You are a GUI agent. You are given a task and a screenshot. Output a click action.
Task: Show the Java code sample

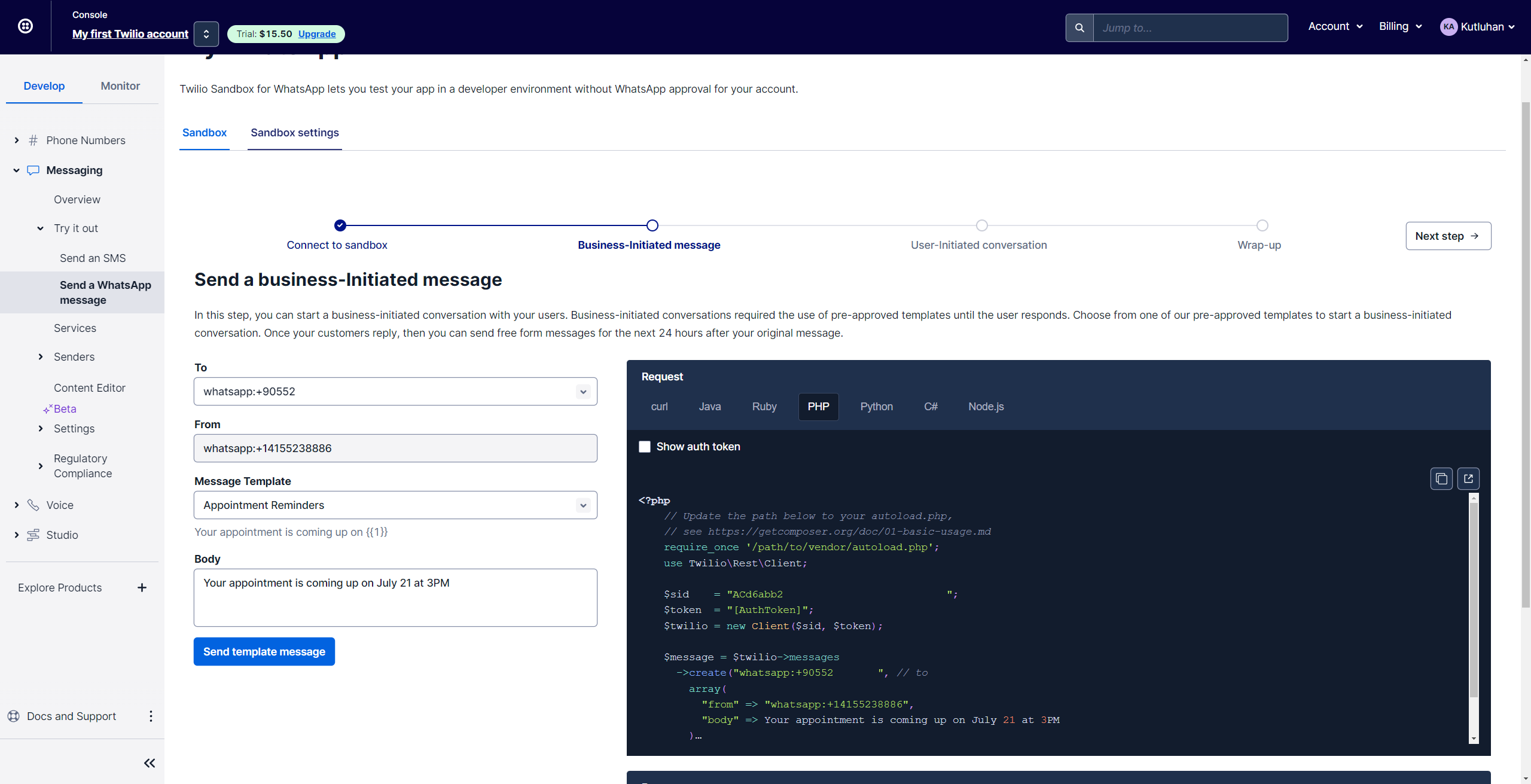710,407
